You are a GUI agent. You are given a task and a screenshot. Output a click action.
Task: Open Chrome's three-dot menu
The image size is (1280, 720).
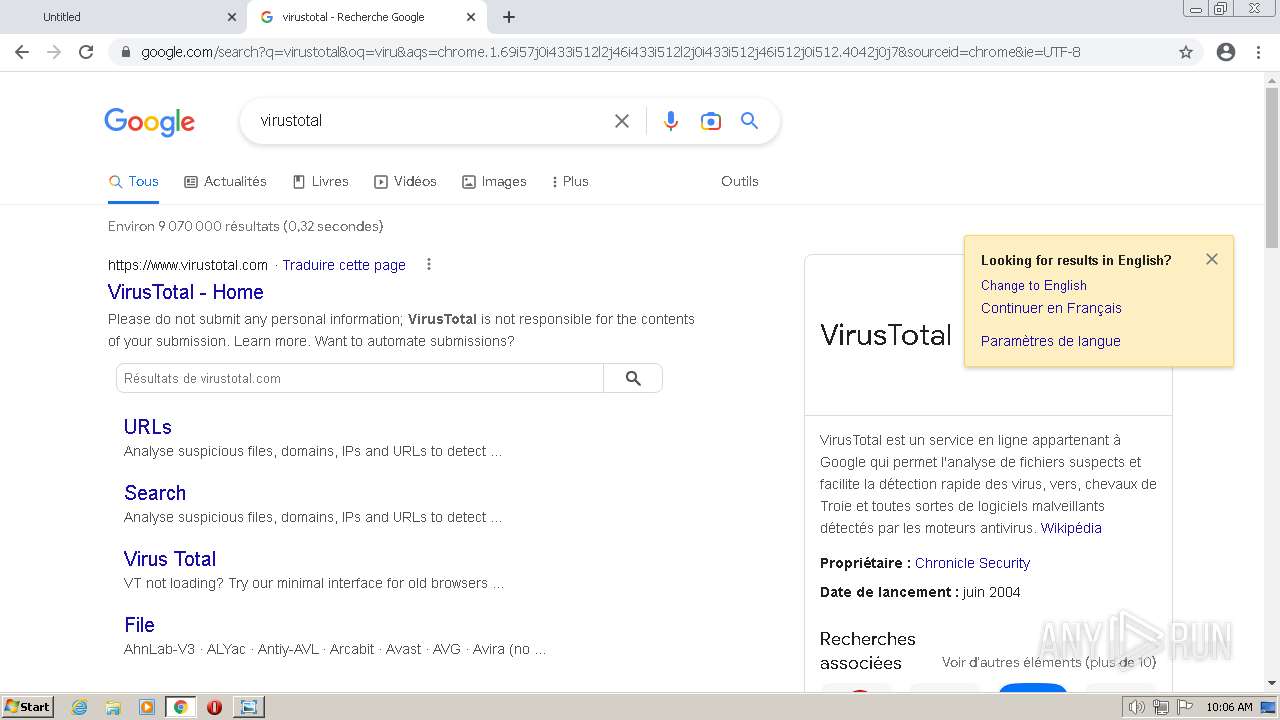click(x=1258, y=52)
